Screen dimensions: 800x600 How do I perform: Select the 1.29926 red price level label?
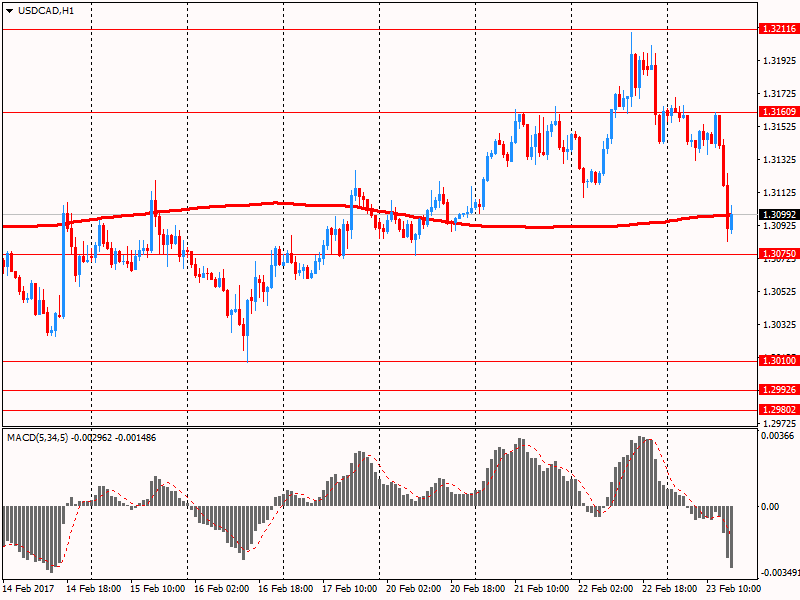(779, 390)
